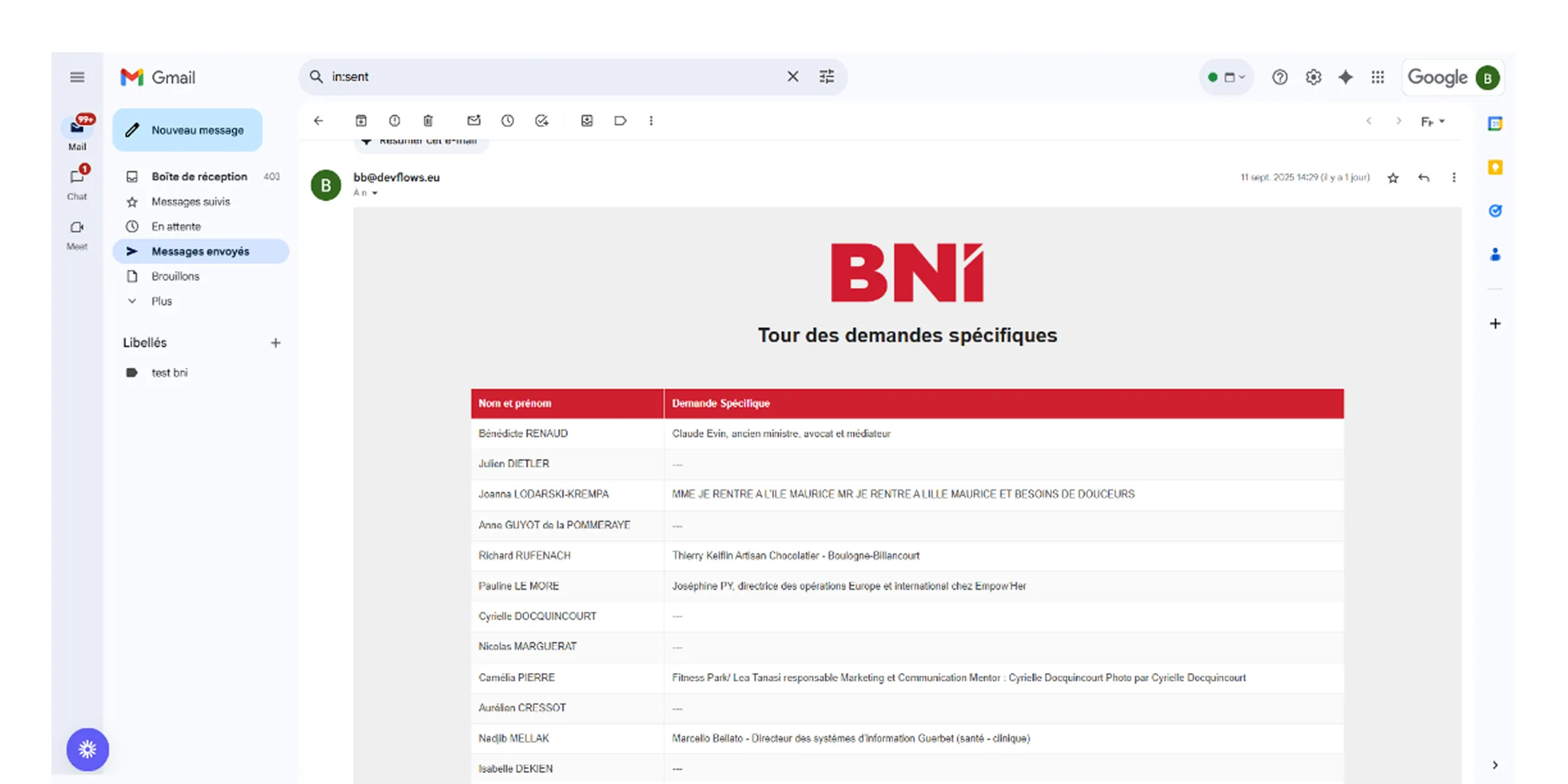
Task: Open Google Keep side panel
Action: click(x=1495, y=168)
